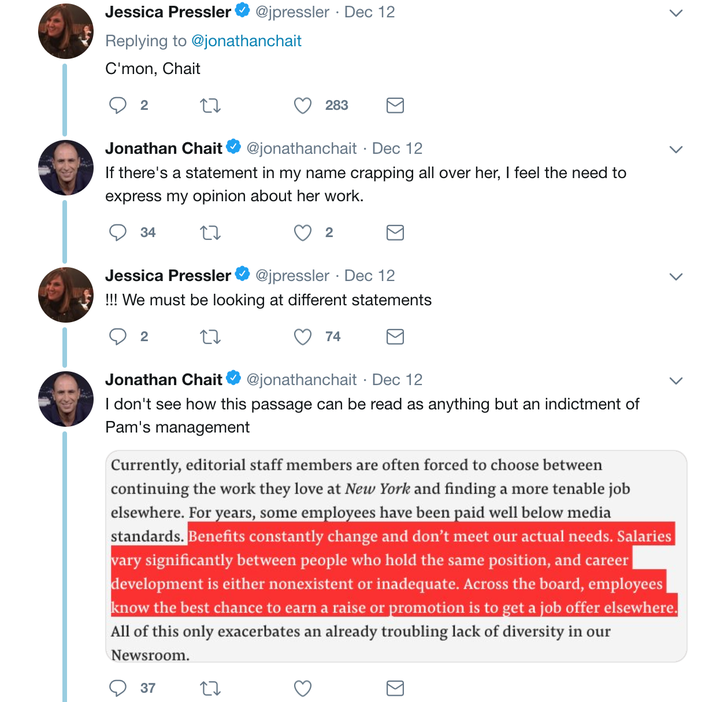Retweet the "C'mon, Chait" tweet
This screenshot has width=720, height=702.
(210, 106)
